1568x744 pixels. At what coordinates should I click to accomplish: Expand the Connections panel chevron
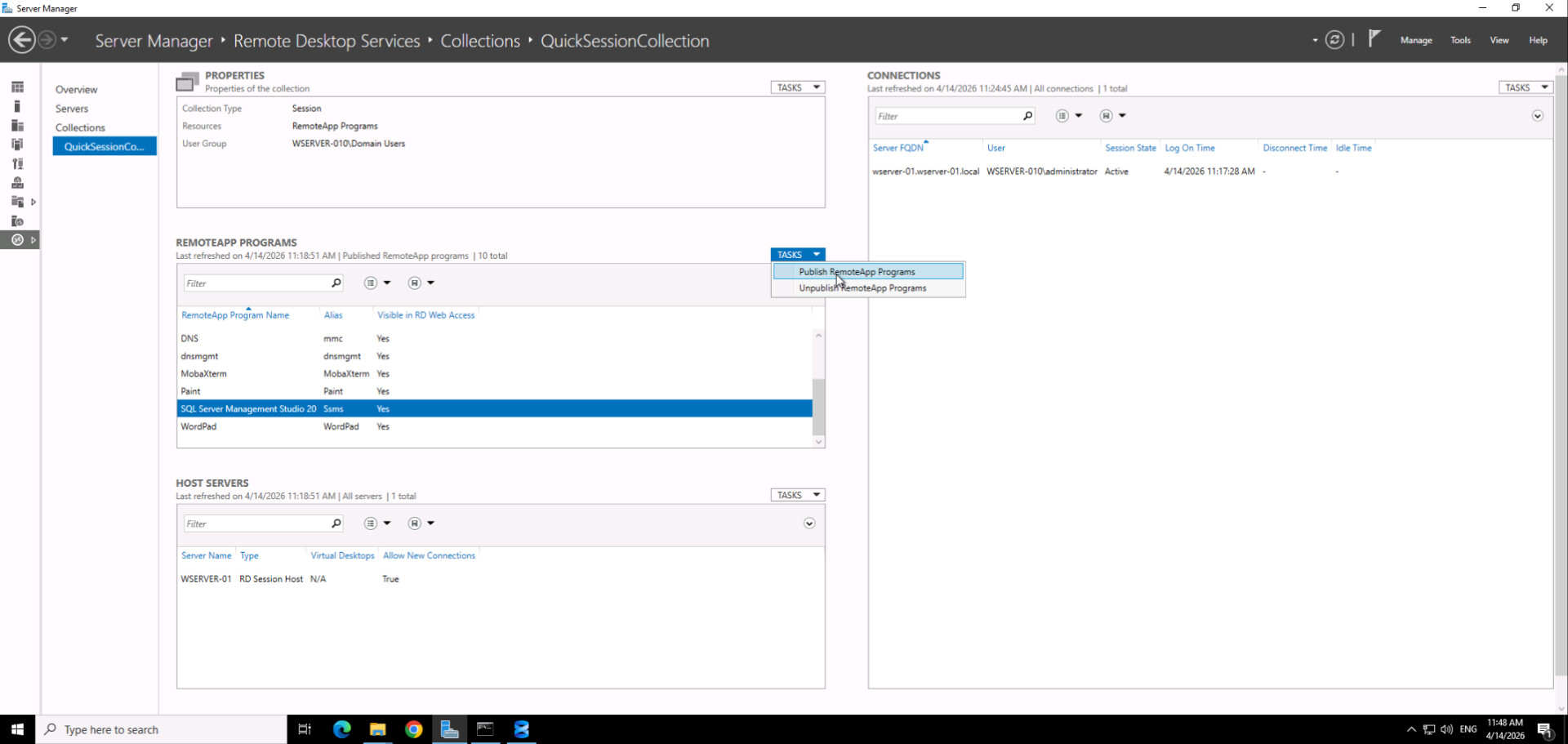click(1537, 116)
